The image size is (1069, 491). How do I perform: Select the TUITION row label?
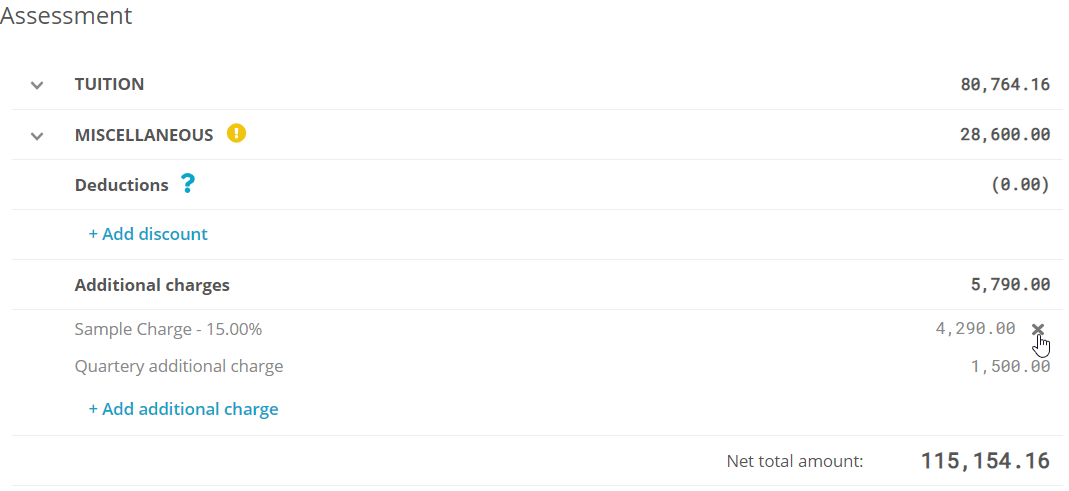pyautogui.click(x=109, y=84)
